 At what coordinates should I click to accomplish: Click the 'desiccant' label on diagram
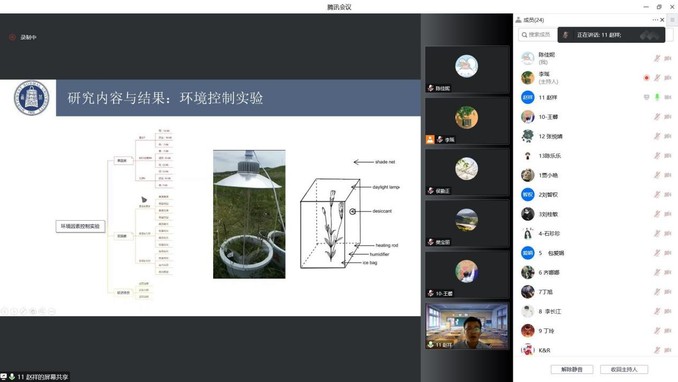382,211
